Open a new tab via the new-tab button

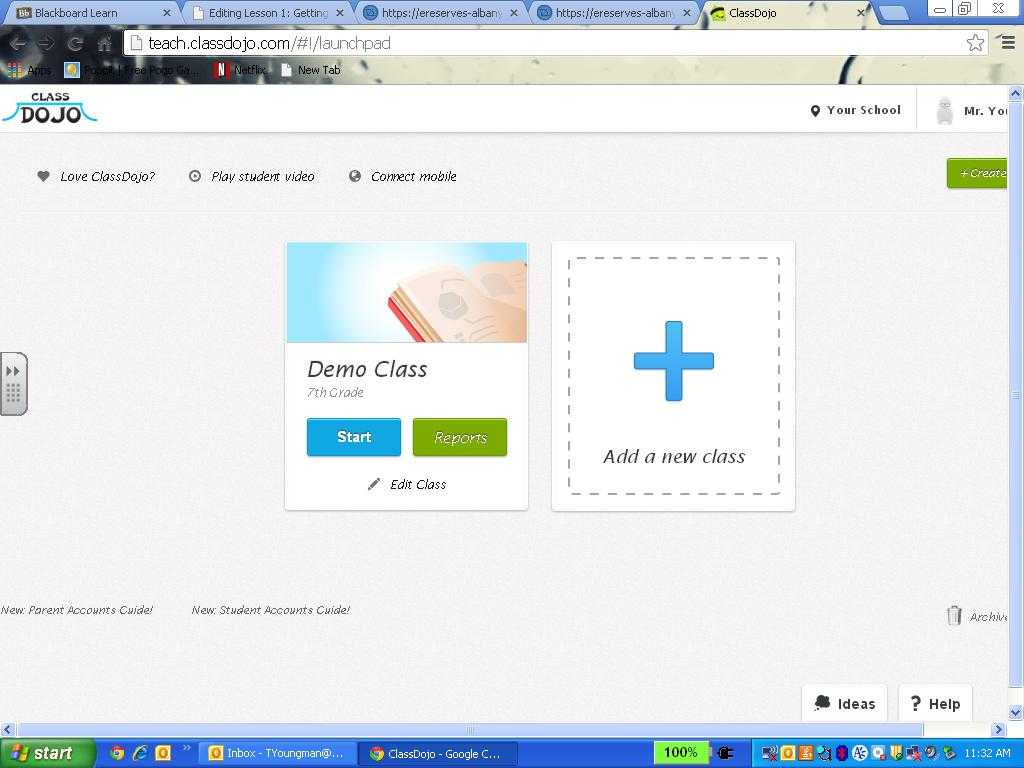coord(893,12)
